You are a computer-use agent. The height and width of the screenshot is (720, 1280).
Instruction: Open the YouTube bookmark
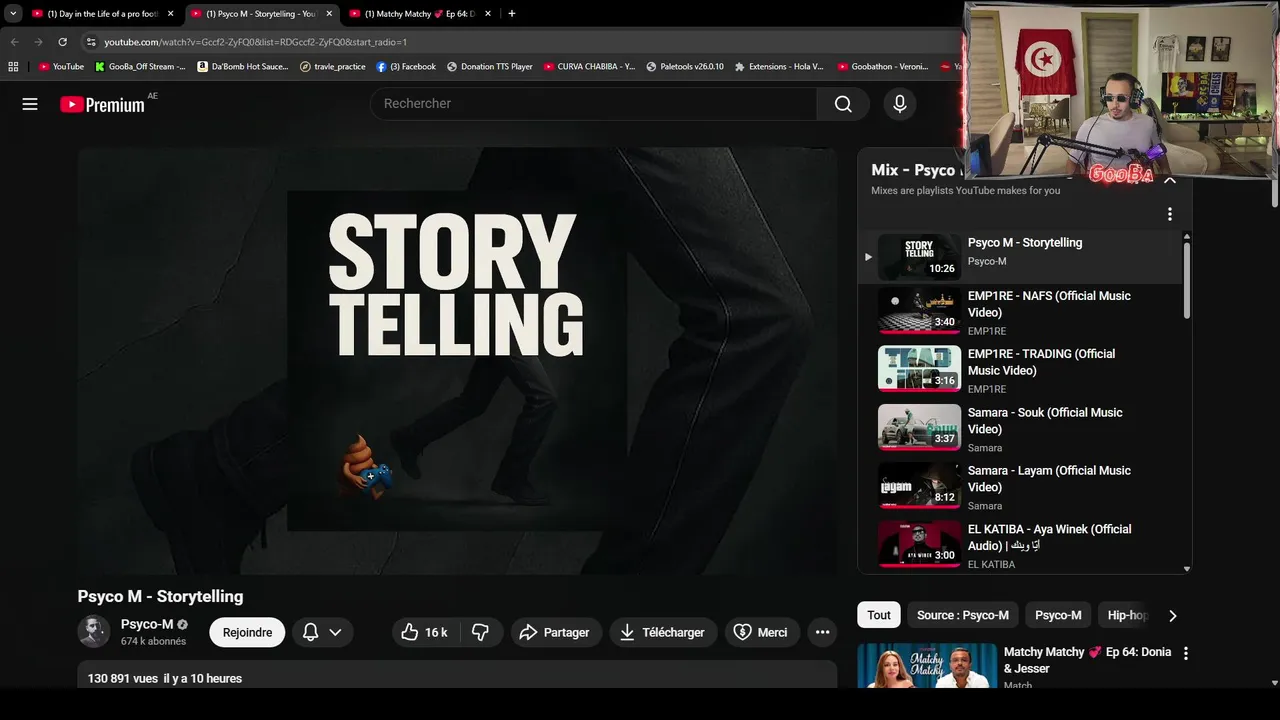(x=61, y=67)
